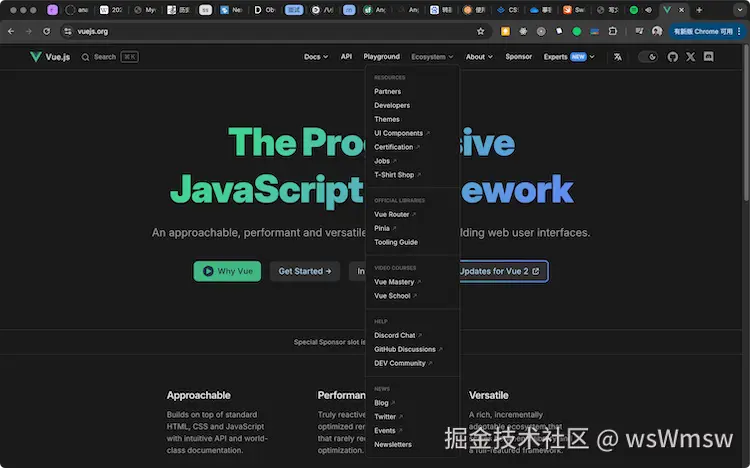Image resolution: width=750 pixels, height=468 pixels.
Task: Close the active Vue tab
Action: coord(682,10)
